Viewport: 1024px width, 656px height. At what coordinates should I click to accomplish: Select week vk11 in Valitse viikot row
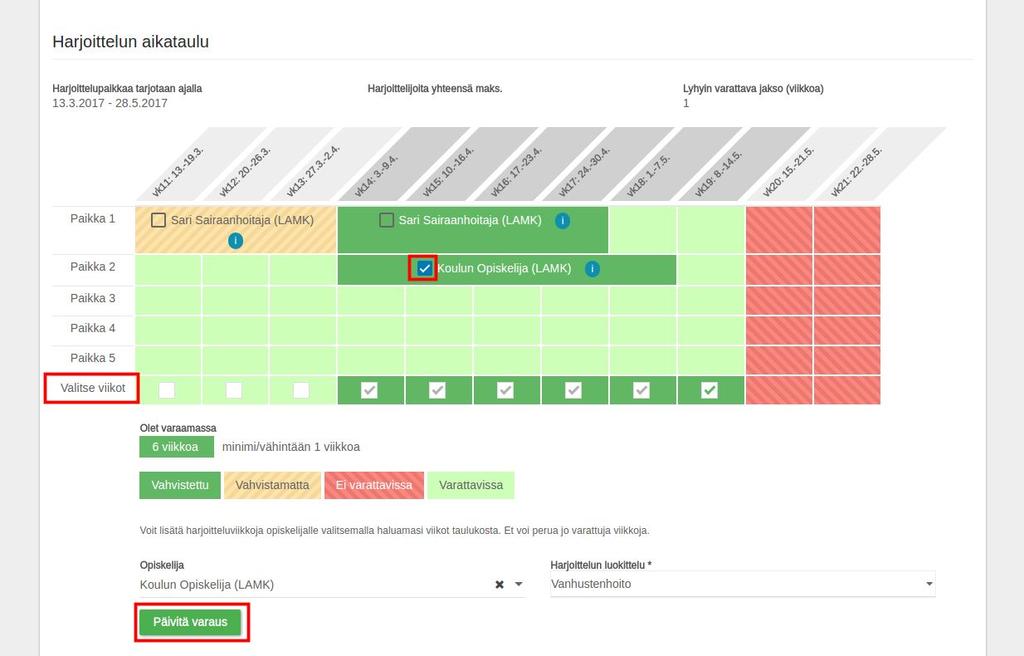tap(167, 390)
